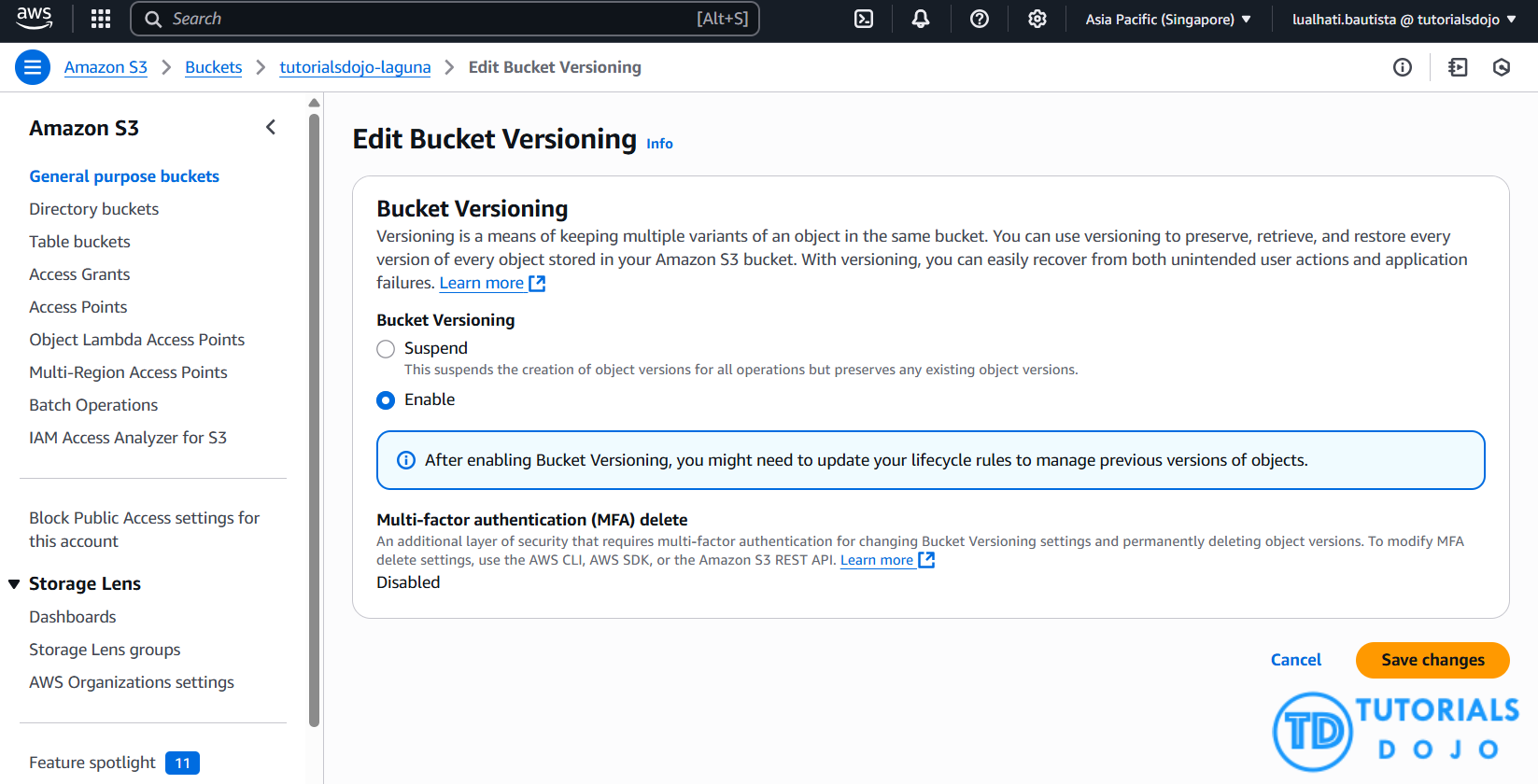Toggle the hamburger navigation menu
The height and width of the screenshot is (784, 1538).
pyautogui.click(x=33, y=67)
